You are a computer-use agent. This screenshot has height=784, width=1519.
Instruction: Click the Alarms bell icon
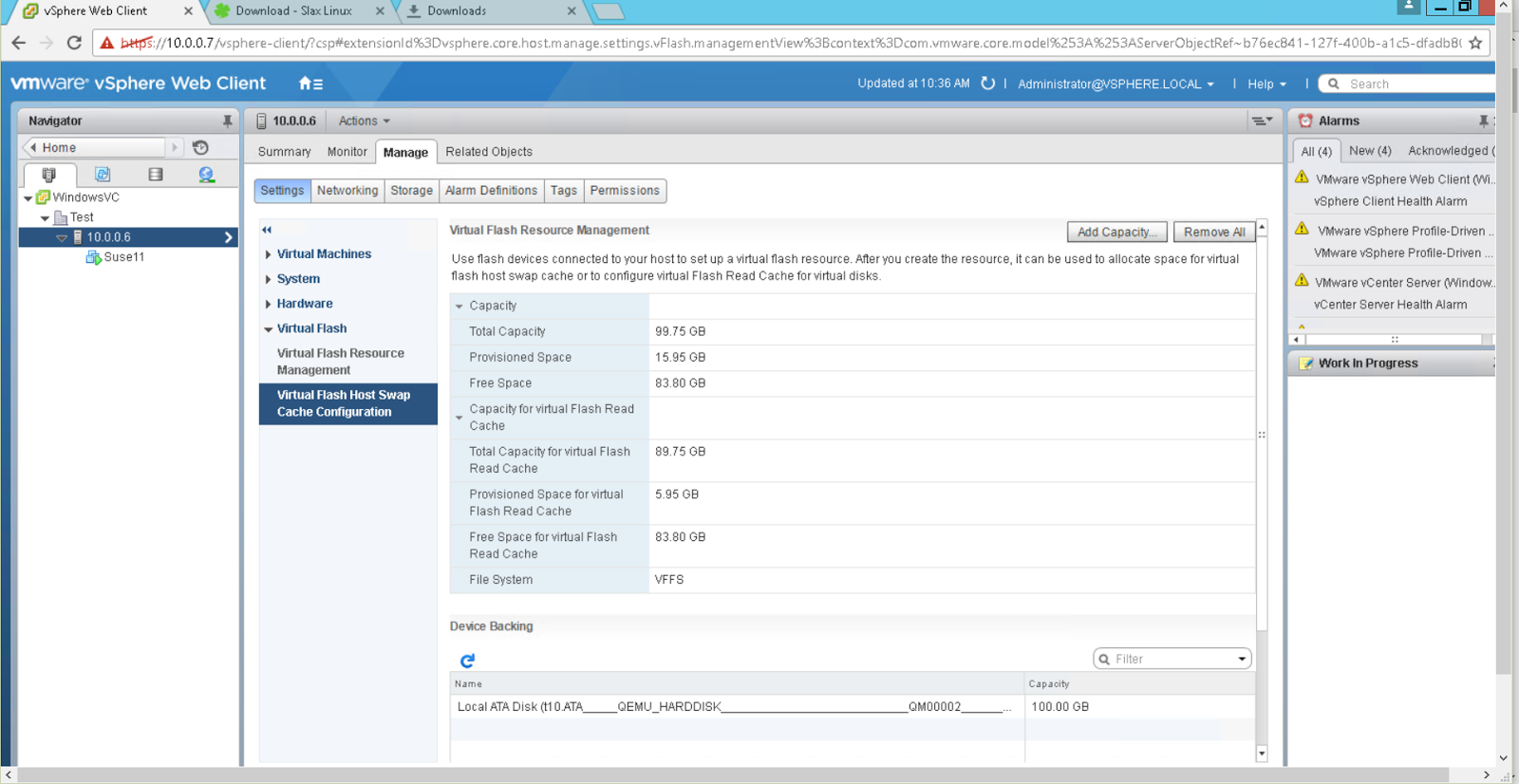(x=1305, y=121)
